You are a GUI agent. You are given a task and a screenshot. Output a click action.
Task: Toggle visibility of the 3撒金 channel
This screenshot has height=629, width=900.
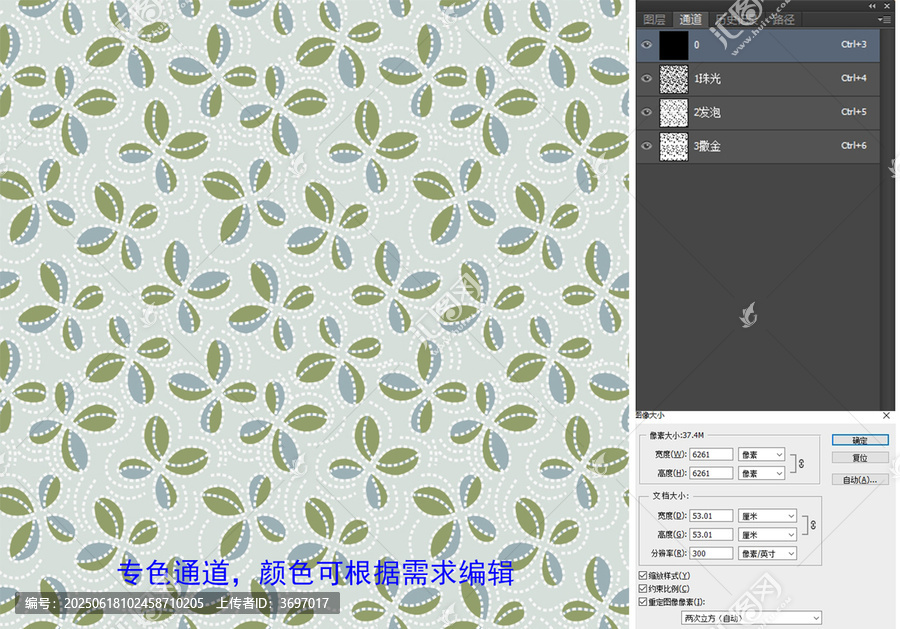coord(647,146)
